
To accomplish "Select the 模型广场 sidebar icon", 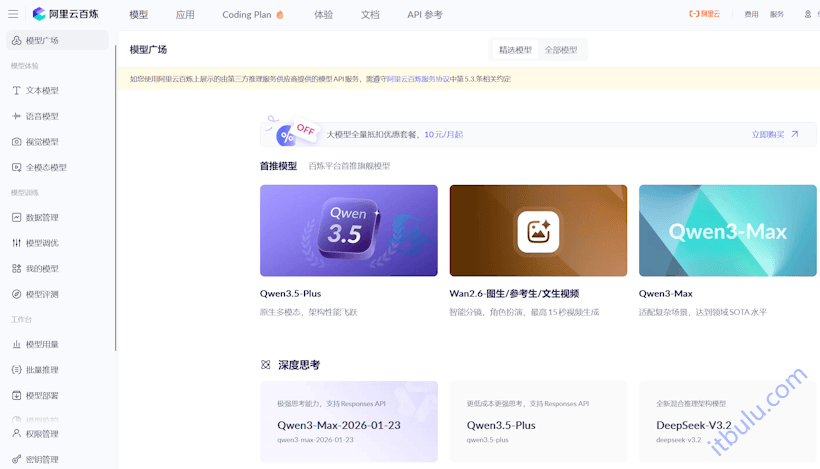I will (17, 40).
